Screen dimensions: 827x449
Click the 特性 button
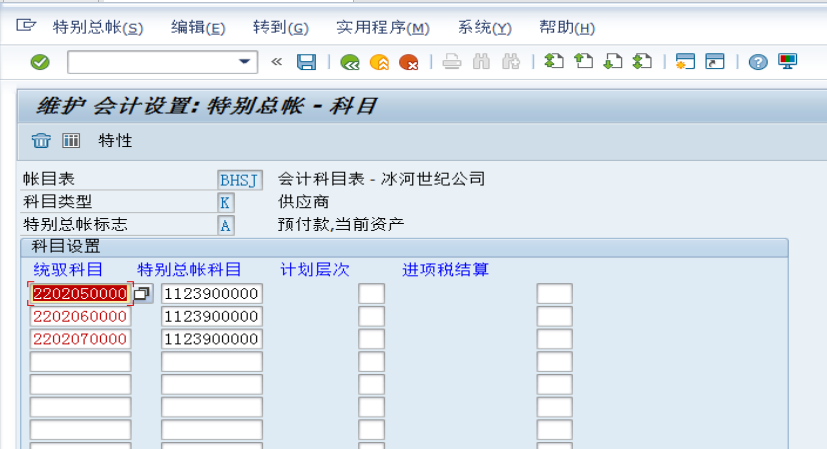tap(115, 140)
